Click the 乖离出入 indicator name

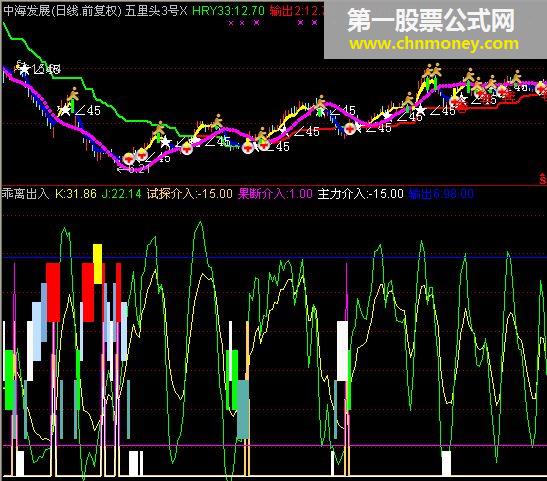coord(26,194)
